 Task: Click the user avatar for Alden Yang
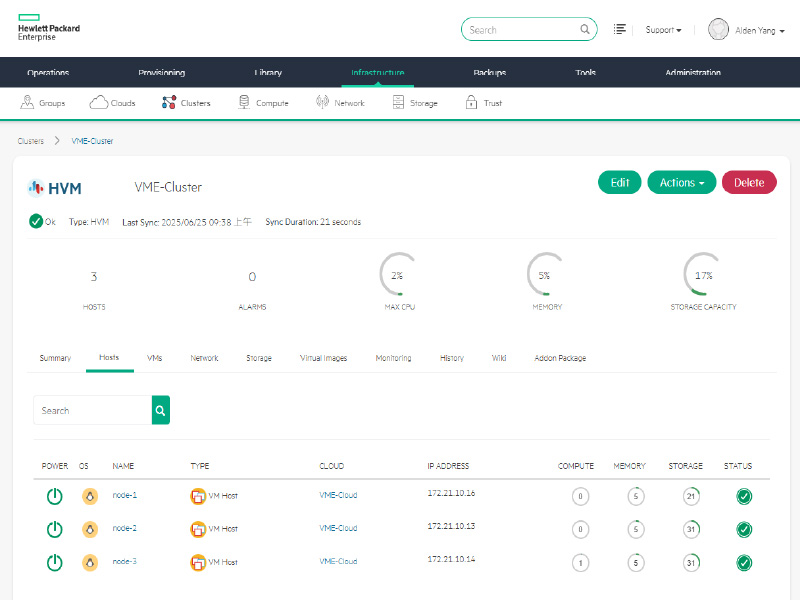[718, 30]
